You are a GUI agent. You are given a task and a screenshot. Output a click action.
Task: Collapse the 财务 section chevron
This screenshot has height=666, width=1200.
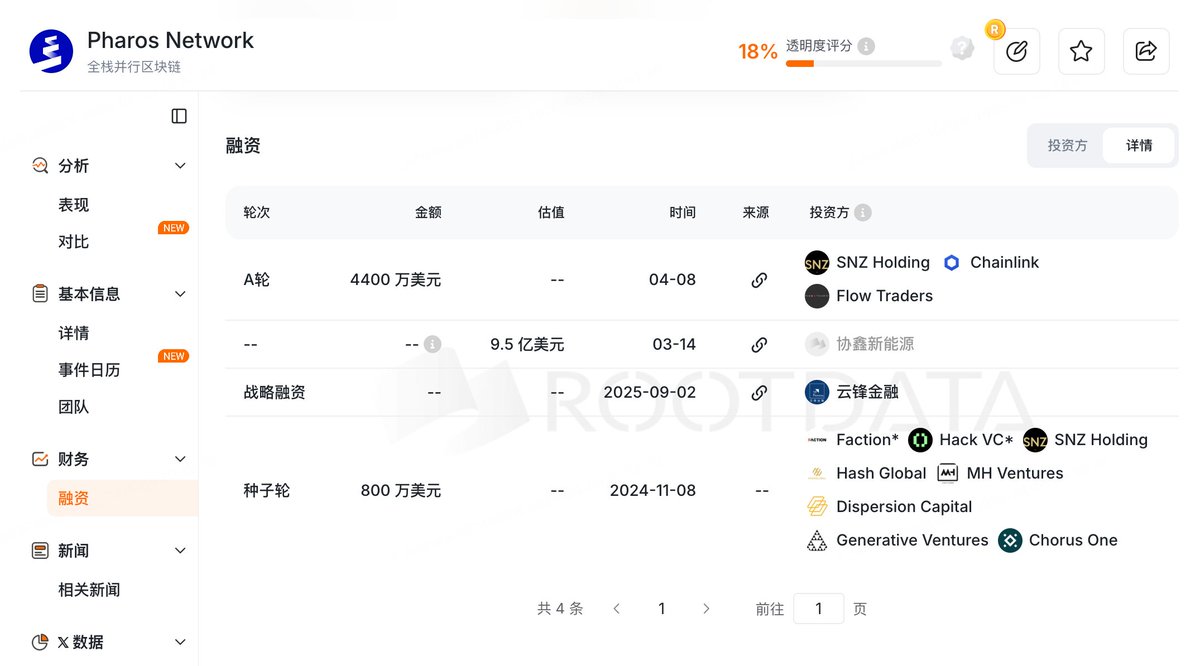[180, 459]
